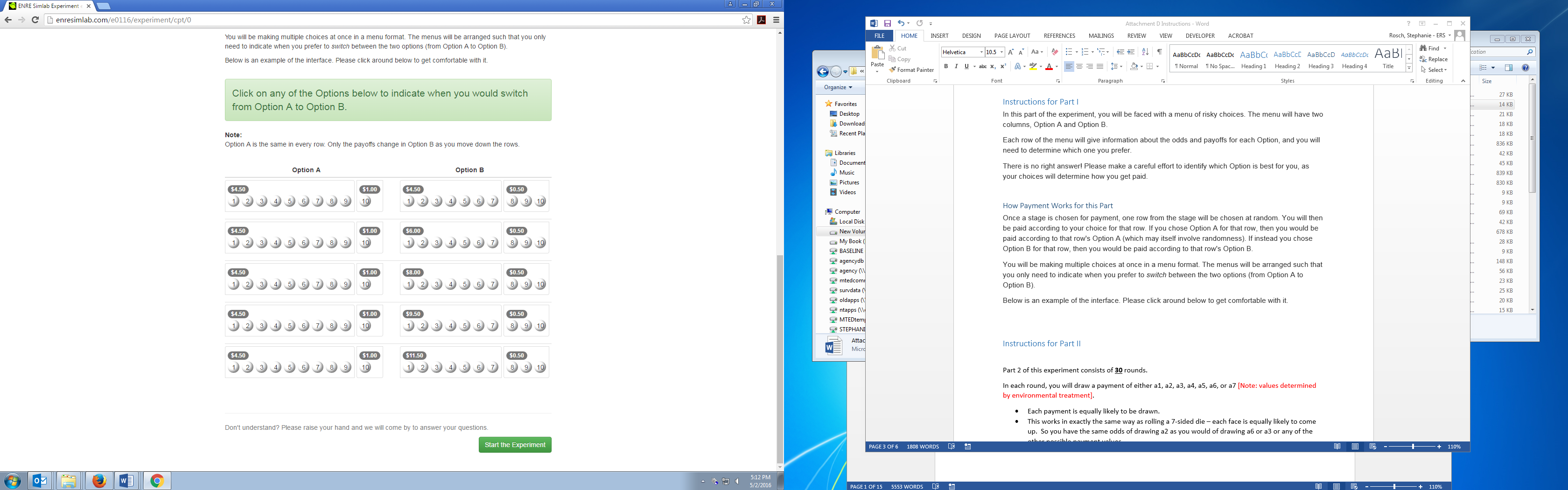This screenshot has height=490, width=1568.
Task: Open the font name Helvetica dropdown
Action: click(981, 52)
